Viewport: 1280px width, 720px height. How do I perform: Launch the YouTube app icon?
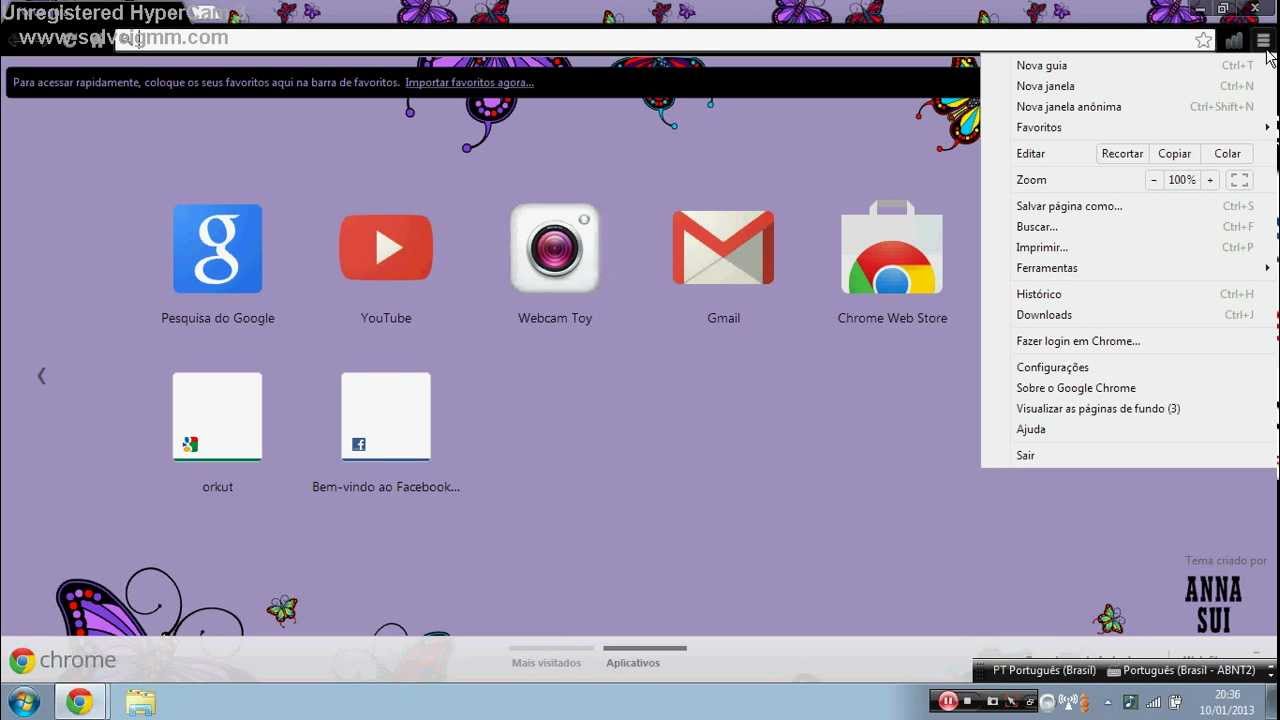pyautogui.click(x=386, y=249)
